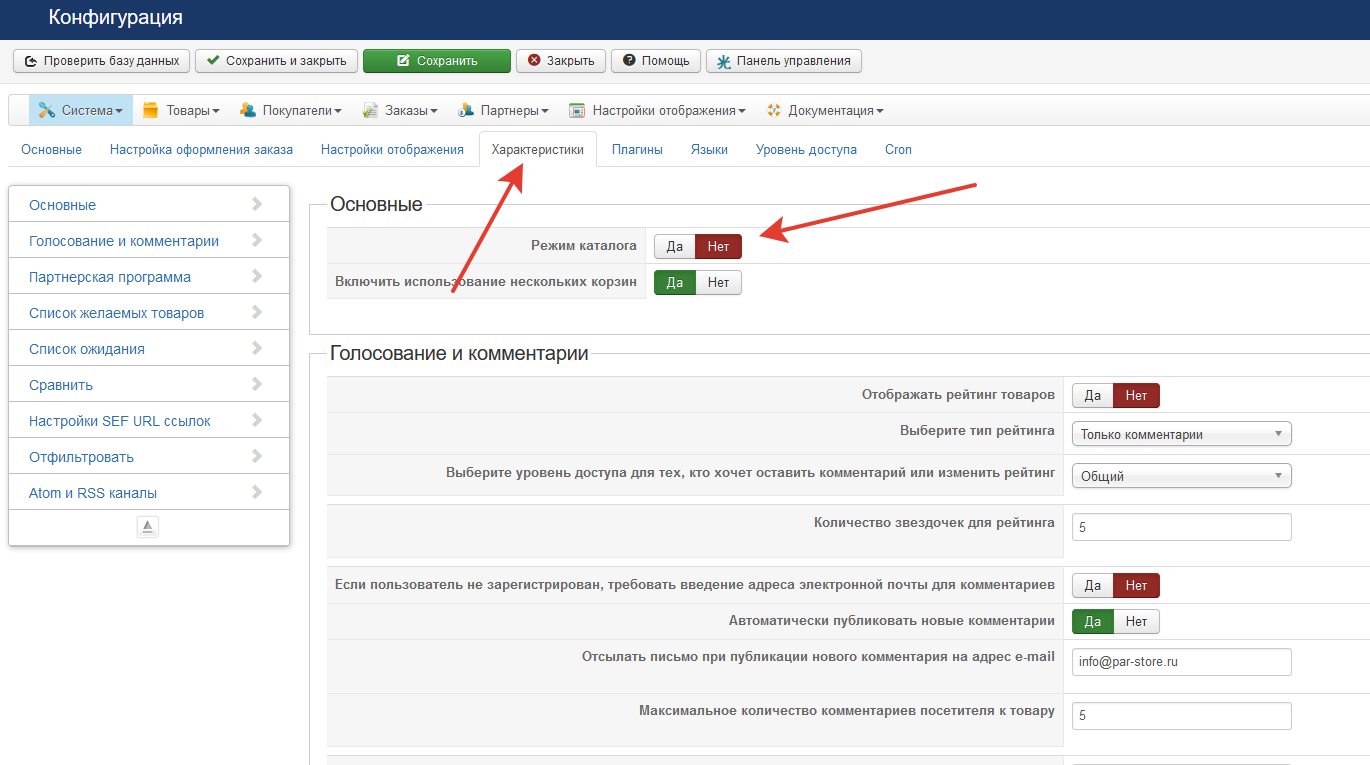Switch to the Плагины tab

(x=637, y=149)
